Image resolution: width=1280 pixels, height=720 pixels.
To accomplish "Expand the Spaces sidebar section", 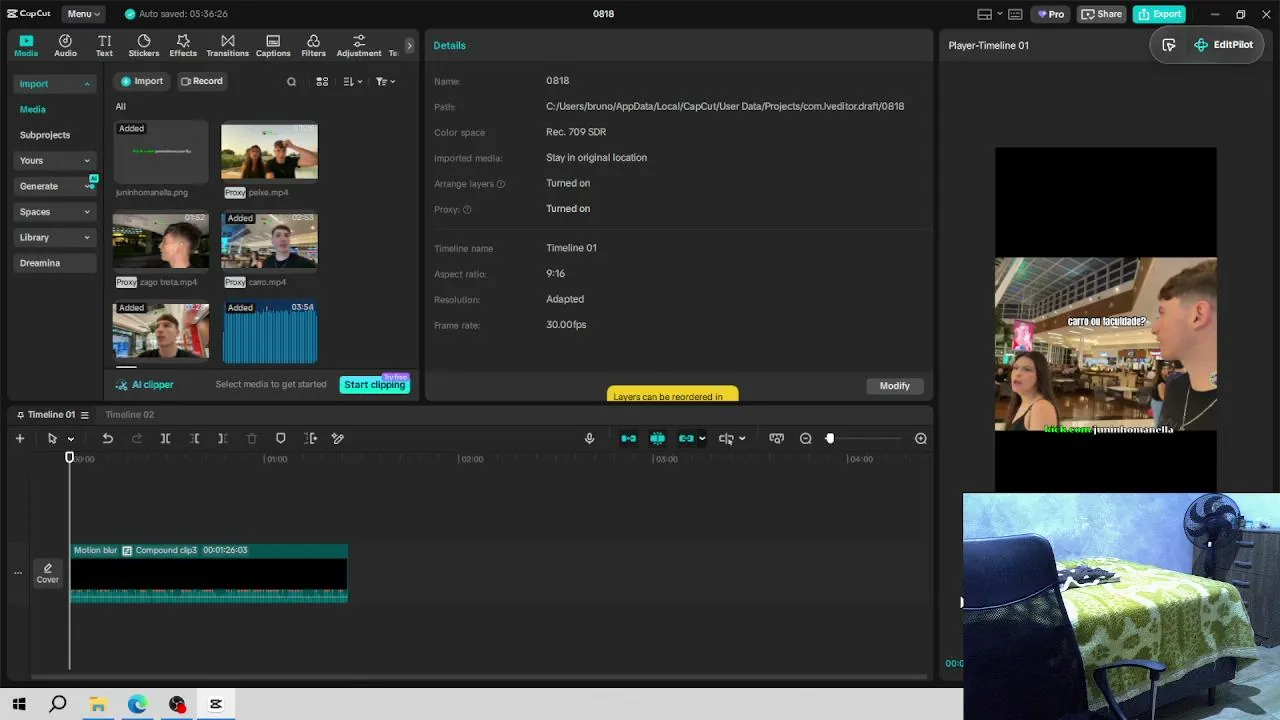I will pyautogui.click(x=56, y=212).
